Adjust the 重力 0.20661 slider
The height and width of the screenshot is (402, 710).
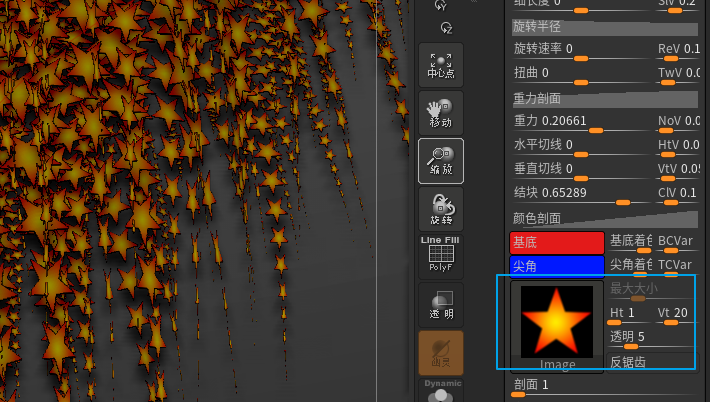click(582, 123)
